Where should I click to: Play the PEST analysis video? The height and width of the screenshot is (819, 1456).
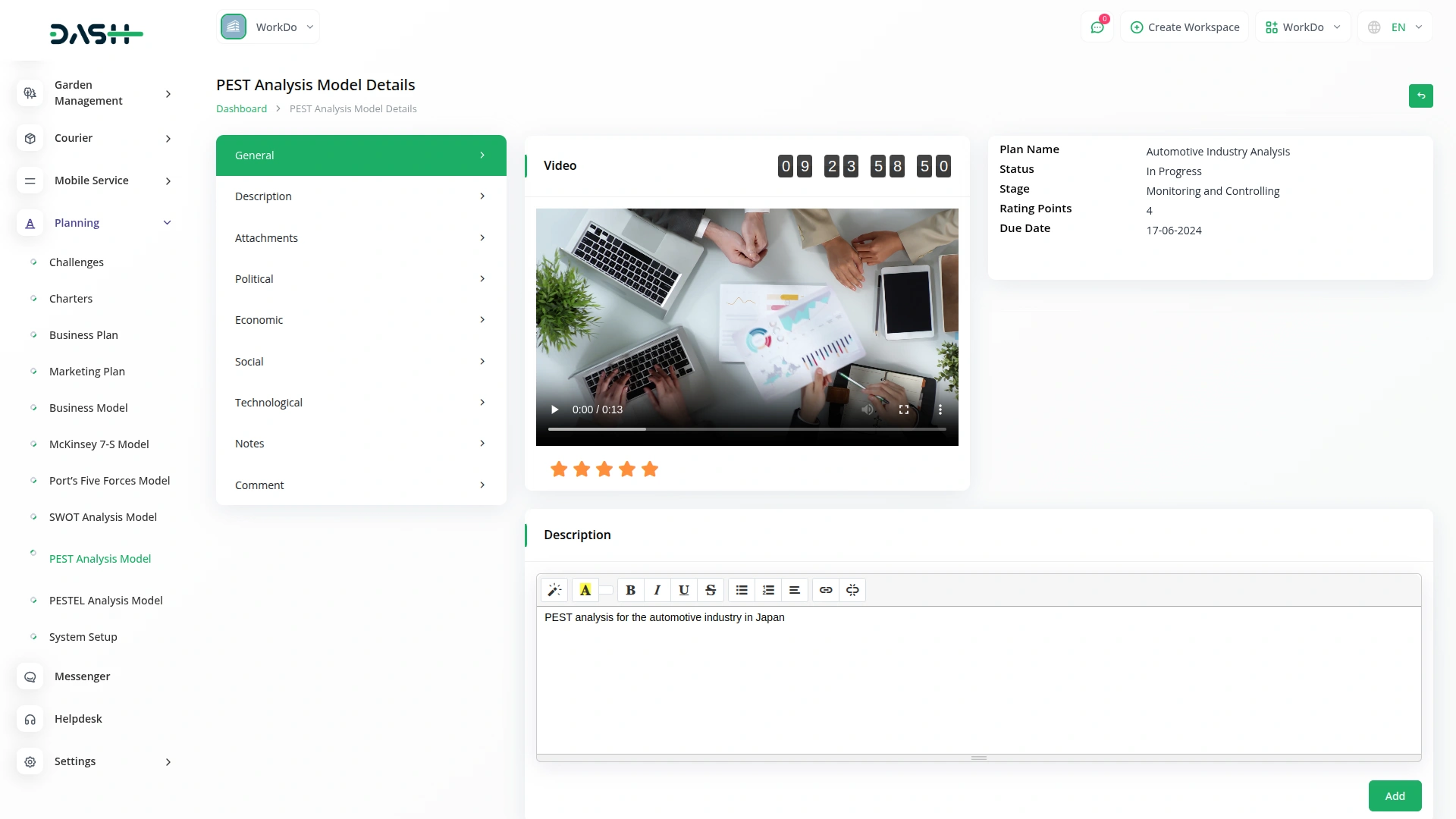click(x=554, y=409)
